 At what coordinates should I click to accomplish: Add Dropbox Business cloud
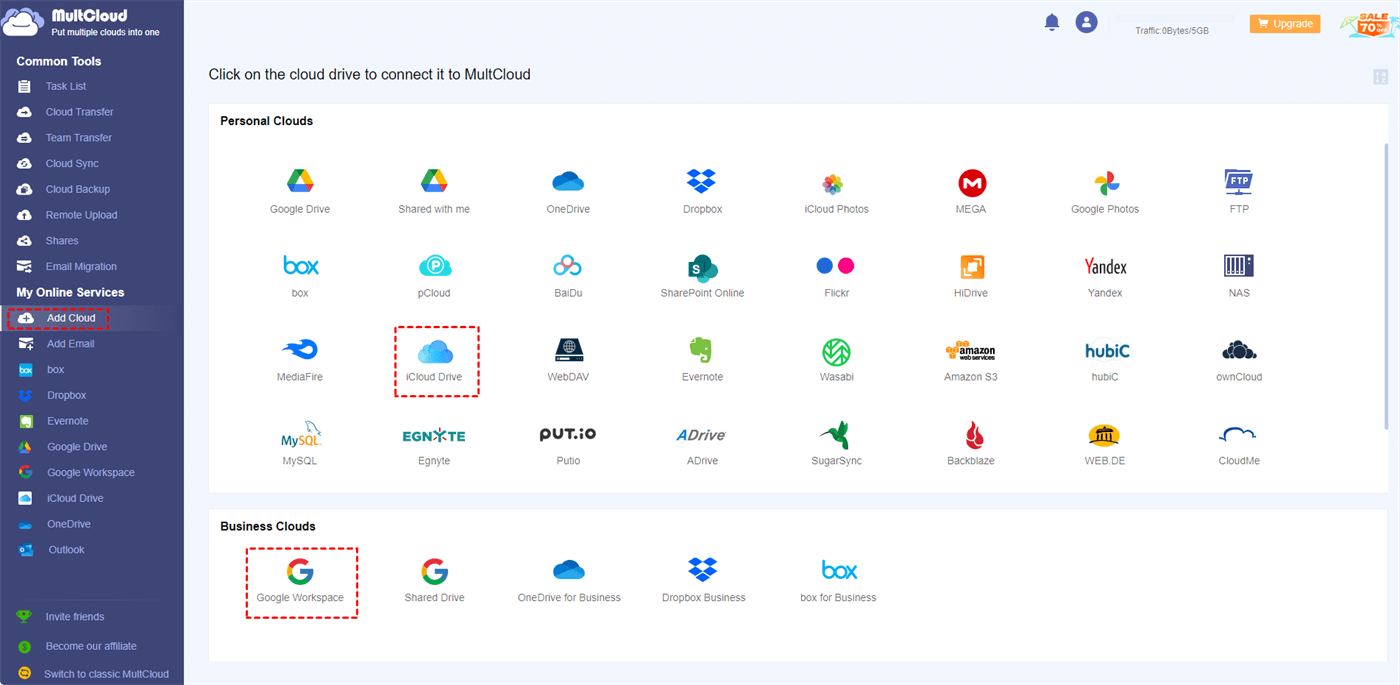tap(702, 580)
